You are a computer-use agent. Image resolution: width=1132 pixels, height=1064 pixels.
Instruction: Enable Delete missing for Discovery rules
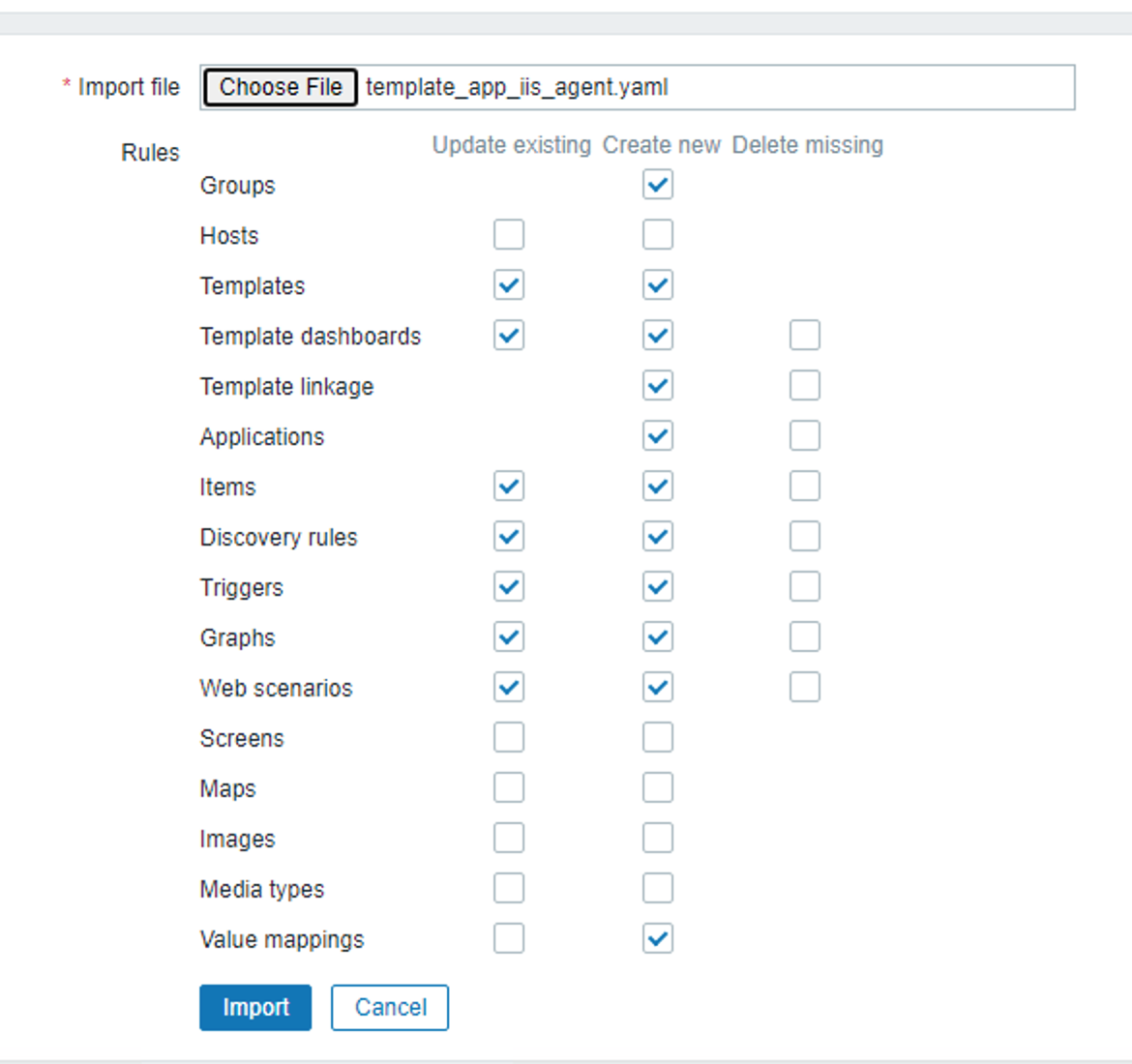click(805, 537)
